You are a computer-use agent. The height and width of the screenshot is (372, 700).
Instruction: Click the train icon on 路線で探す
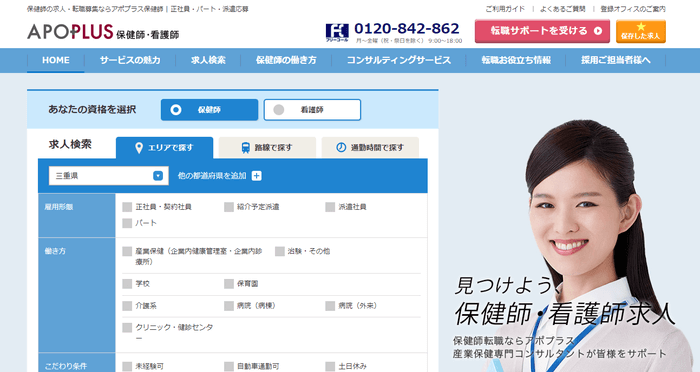coord(246,148)
